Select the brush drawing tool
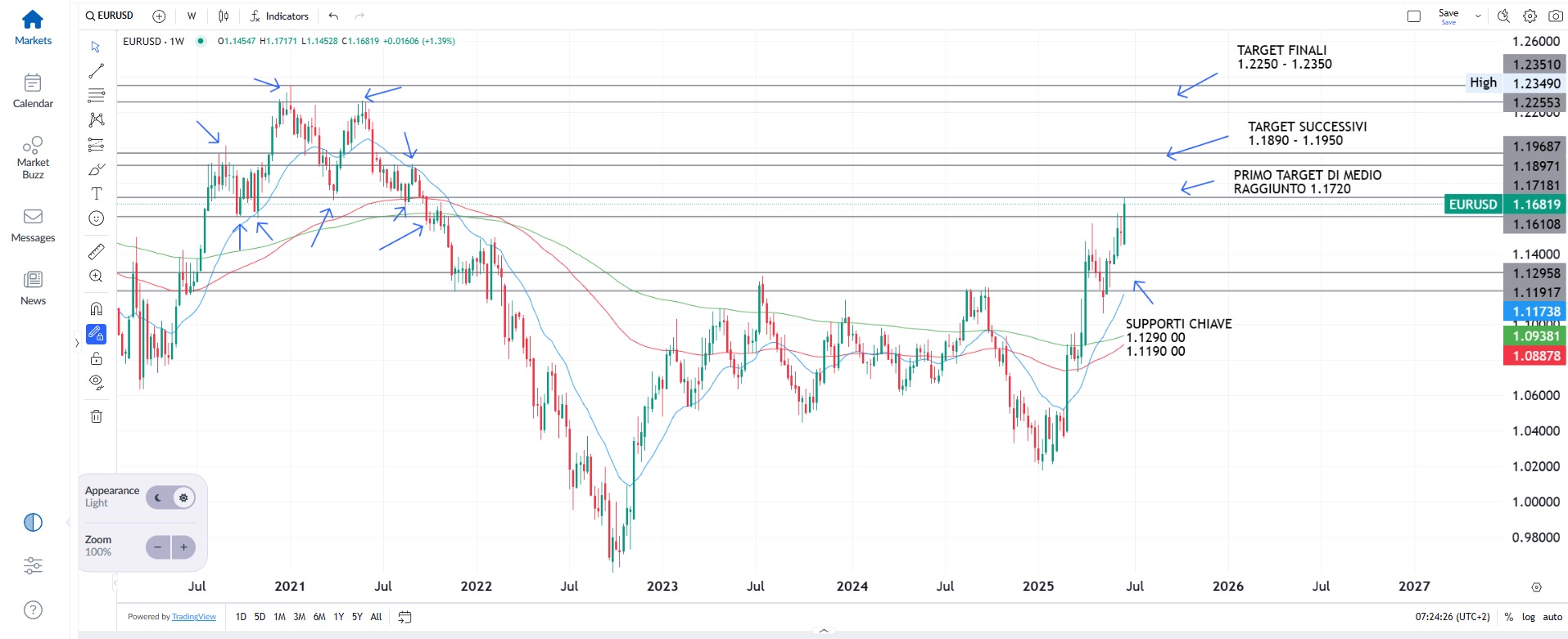 (96, 169)
